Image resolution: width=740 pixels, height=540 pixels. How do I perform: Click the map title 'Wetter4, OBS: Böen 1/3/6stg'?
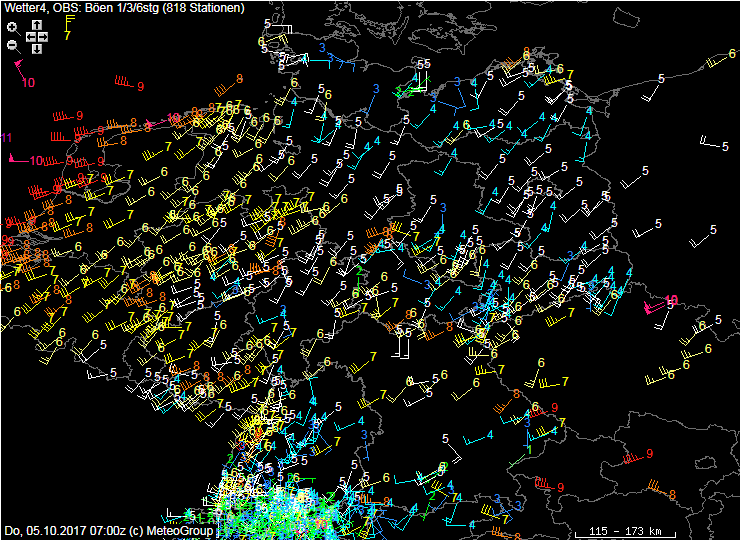click(82, 8)
